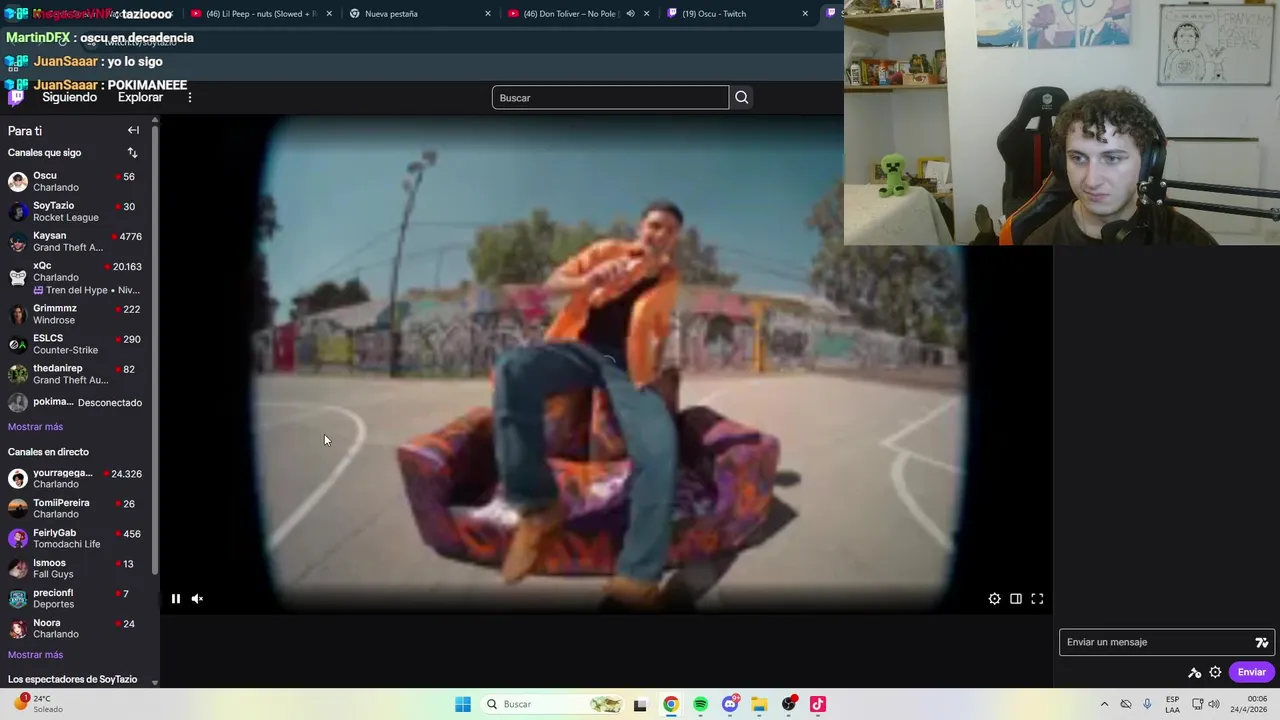Open TomiiPereira live channel
The height and width of the screenshot is (720, 1280).
tap(78, 508)
